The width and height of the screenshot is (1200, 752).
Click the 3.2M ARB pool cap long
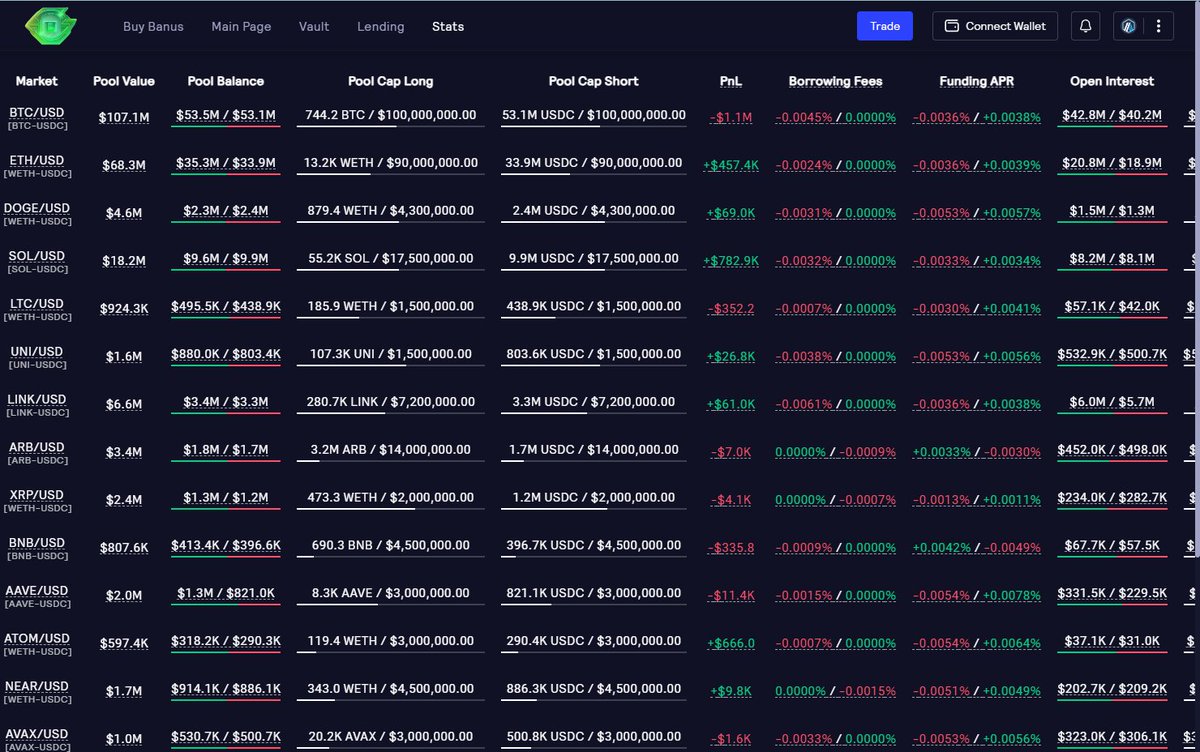(x=391, y=450)
